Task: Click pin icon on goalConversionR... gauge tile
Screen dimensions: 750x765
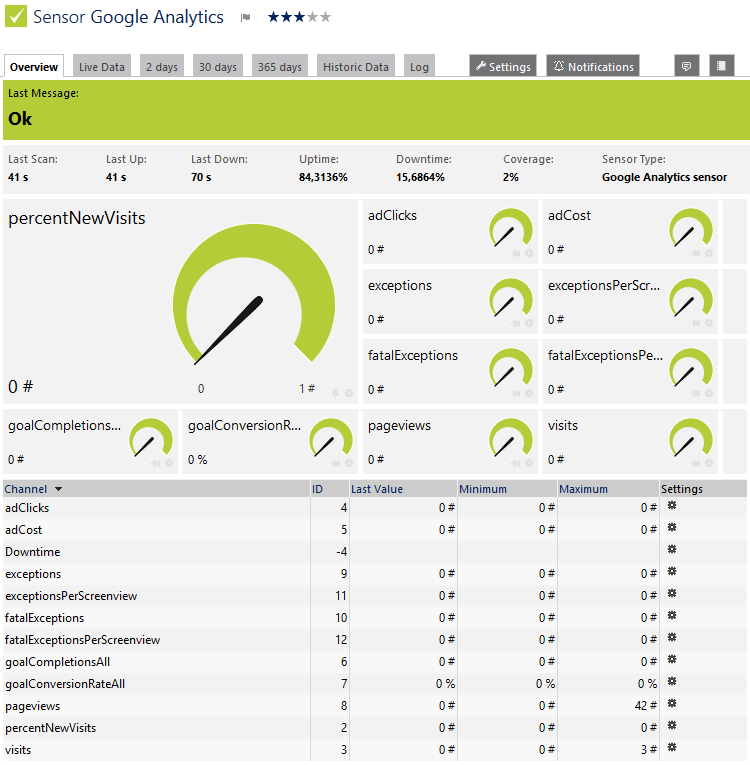Action: (335, 463)
